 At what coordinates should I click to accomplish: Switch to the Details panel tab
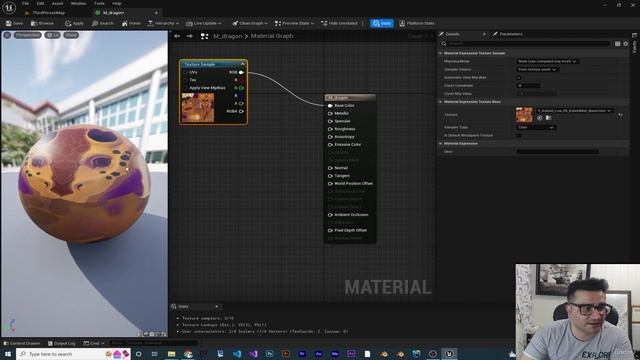click(452, 34)
